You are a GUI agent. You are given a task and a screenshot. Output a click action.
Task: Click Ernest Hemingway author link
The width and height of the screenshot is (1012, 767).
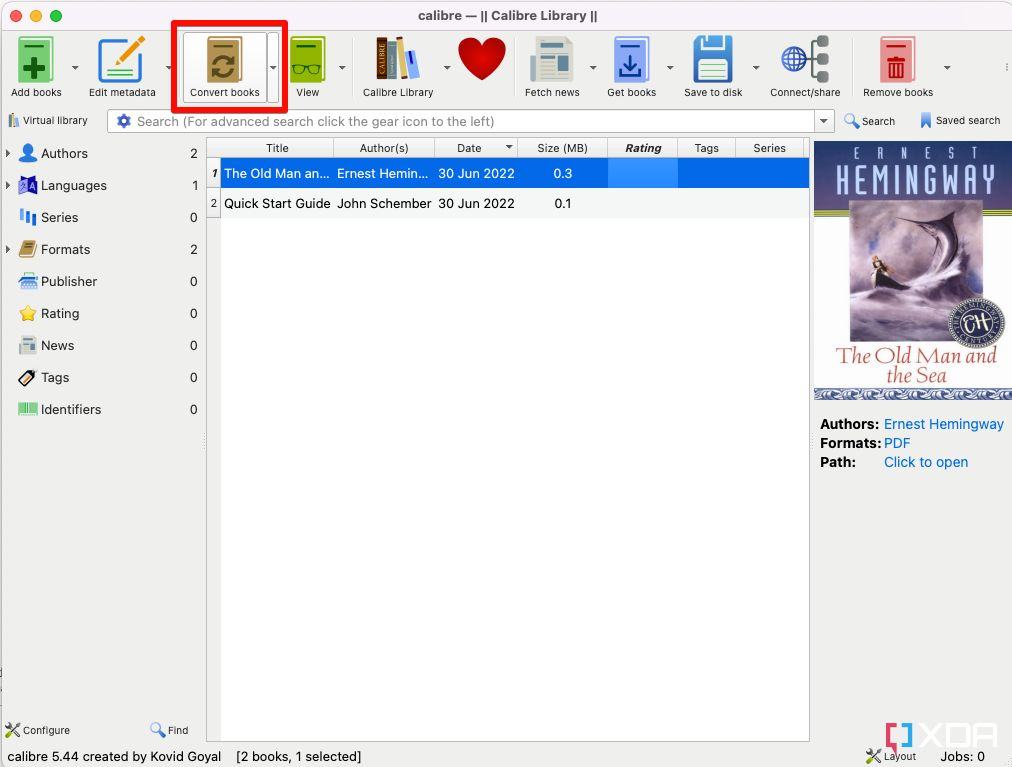pyautogui.click(x=943, y=424)
